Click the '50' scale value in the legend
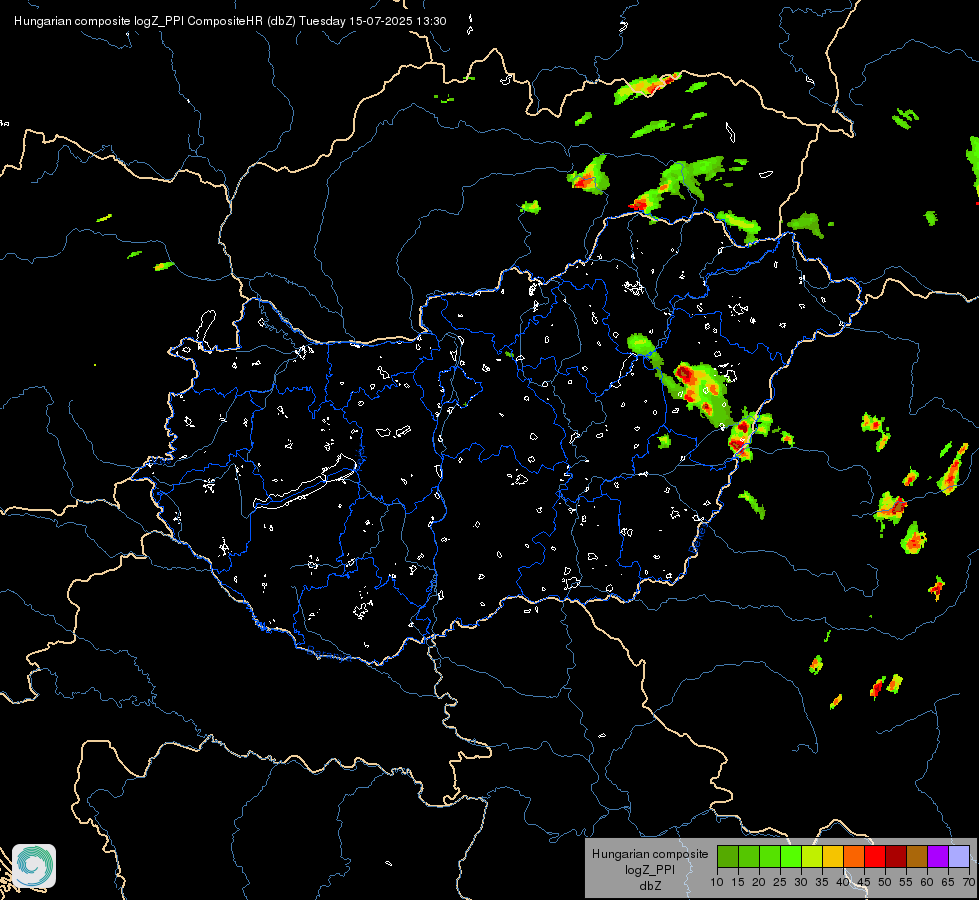979x900 pixels. [x=885, y=882]
